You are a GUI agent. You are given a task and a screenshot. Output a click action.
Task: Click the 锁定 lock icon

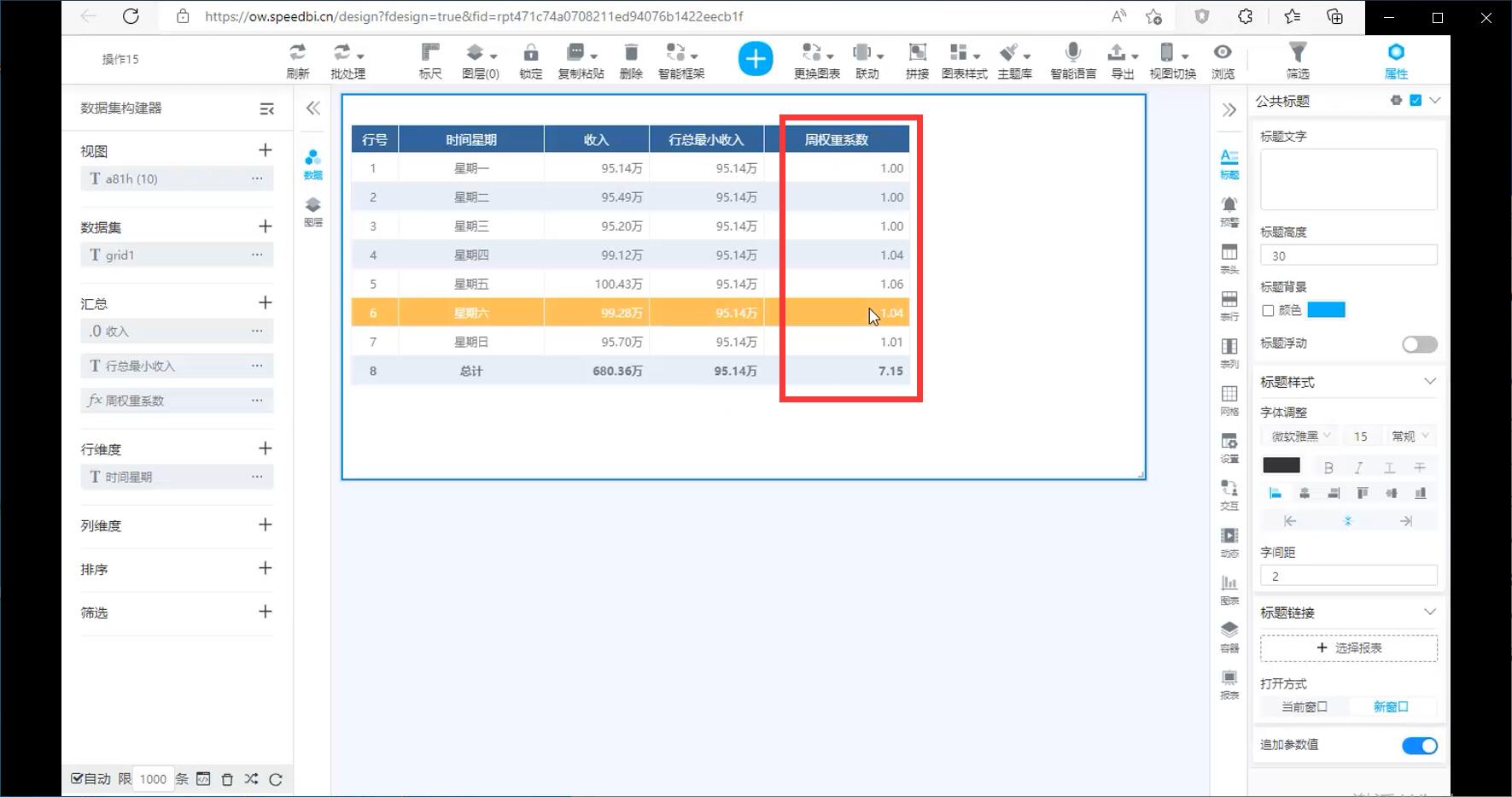pyautogui.click(x=530, y=60)
